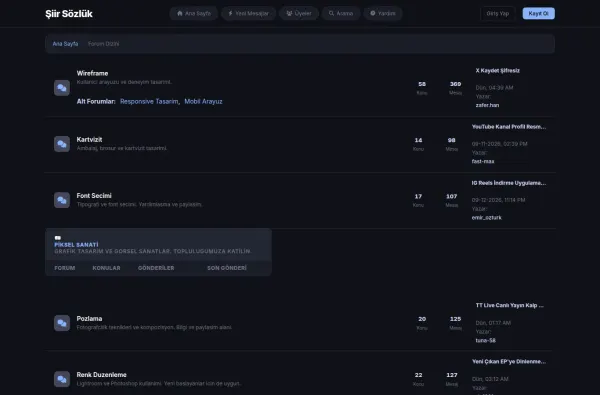Click the help icon in Yardım
The image size is (600, 395).
pyautogui.click(x=373, y=13)
